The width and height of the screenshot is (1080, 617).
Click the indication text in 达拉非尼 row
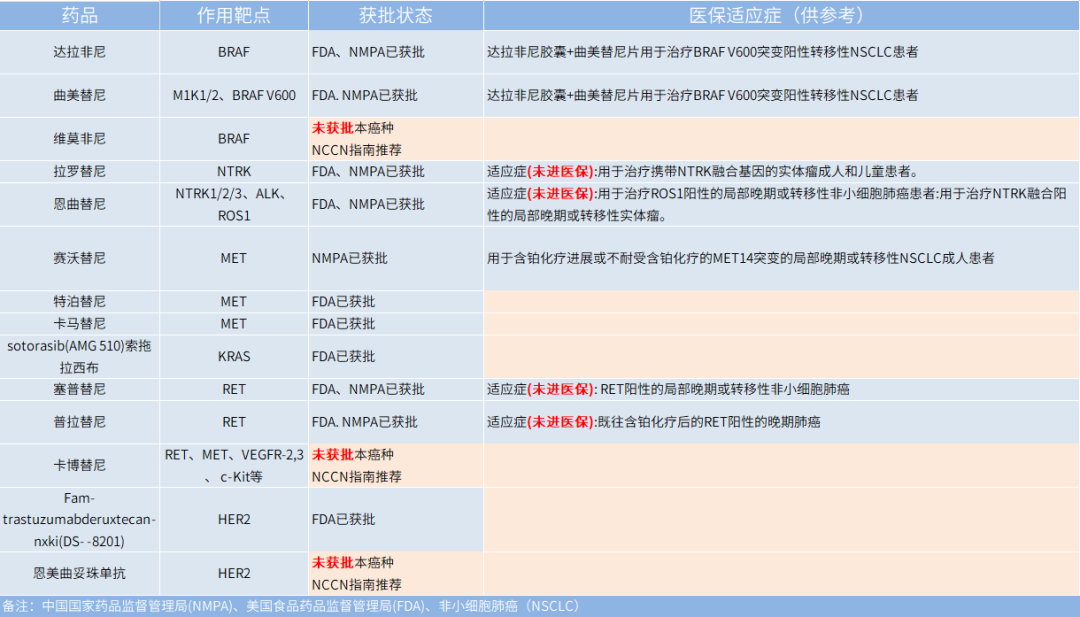coord(702,52)
